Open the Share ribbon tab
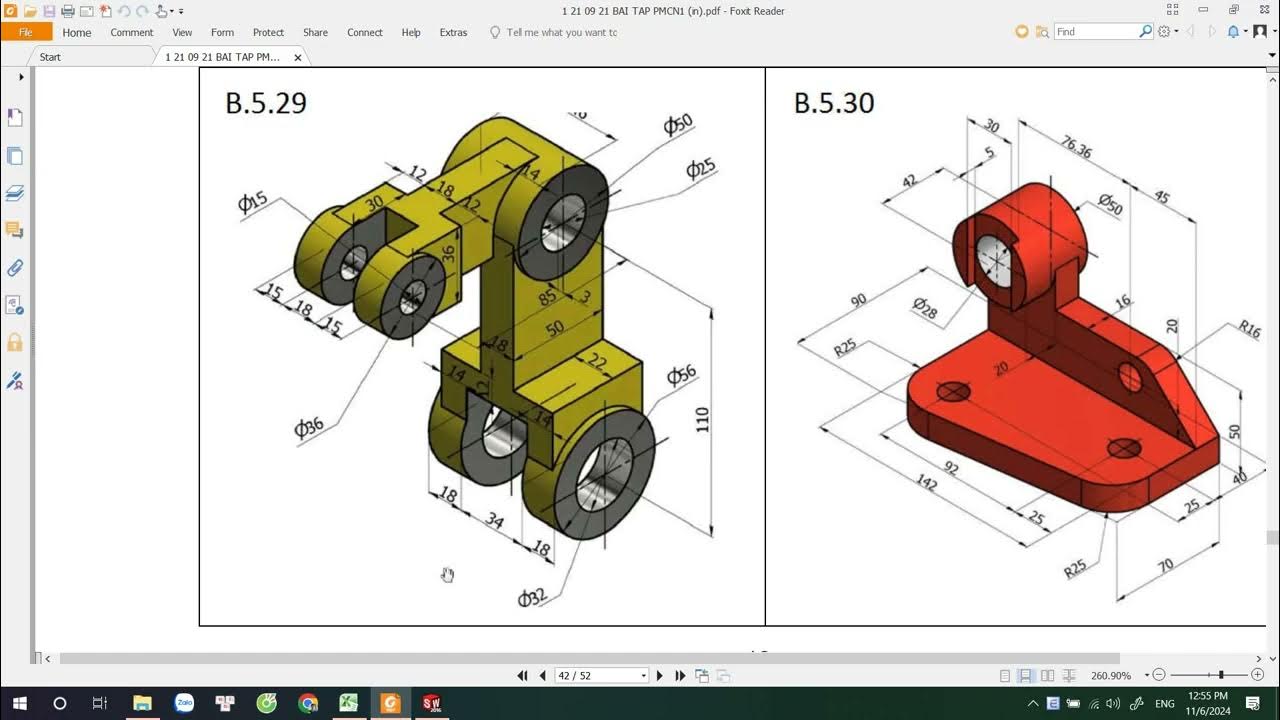Screen dimensions: 1280x720 click(x=315, y=32)
